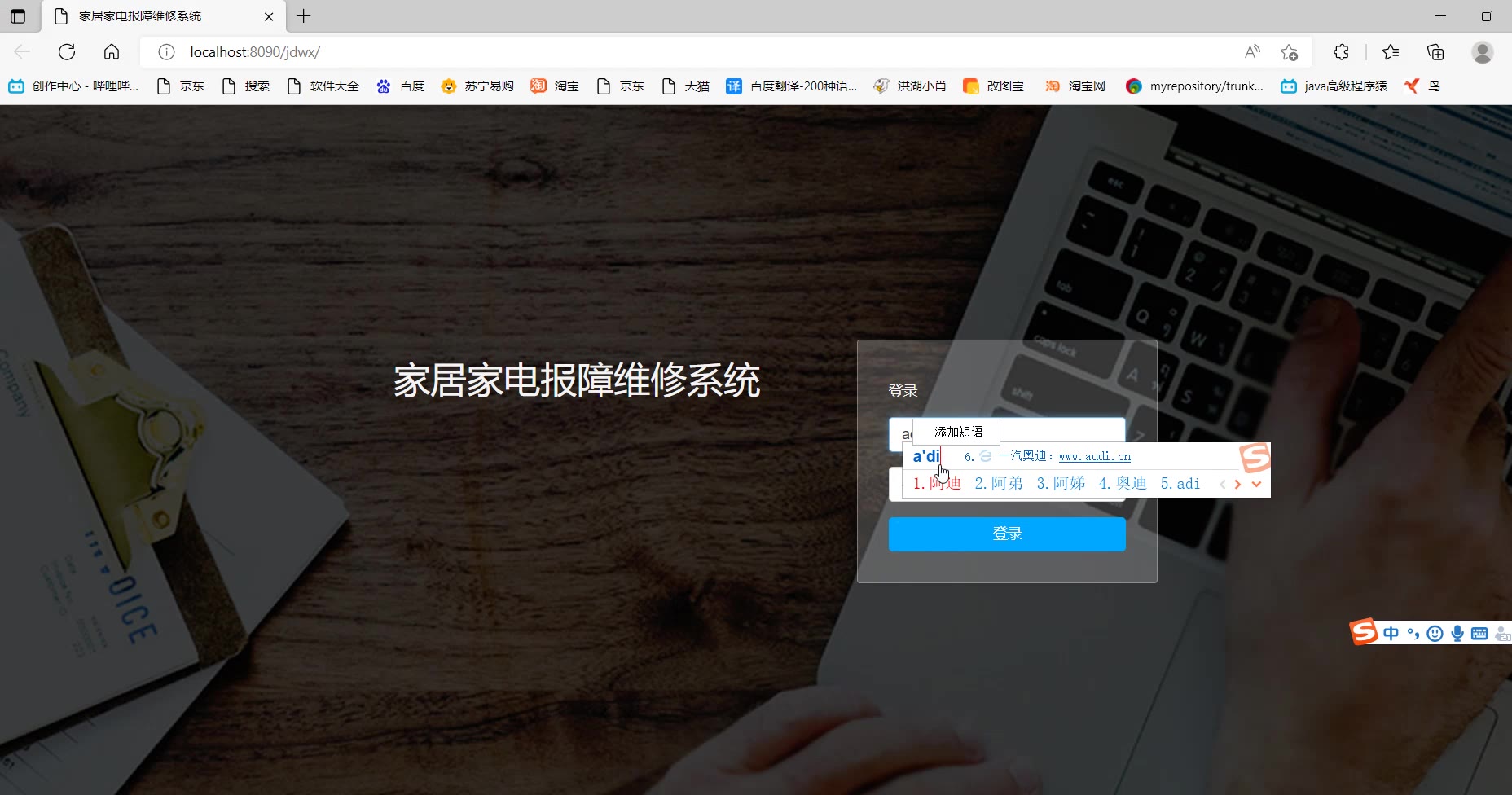Open the www.audi.cn suggestion link
This screenshot has height=795, width=1512.
(x=1094, y=457)
